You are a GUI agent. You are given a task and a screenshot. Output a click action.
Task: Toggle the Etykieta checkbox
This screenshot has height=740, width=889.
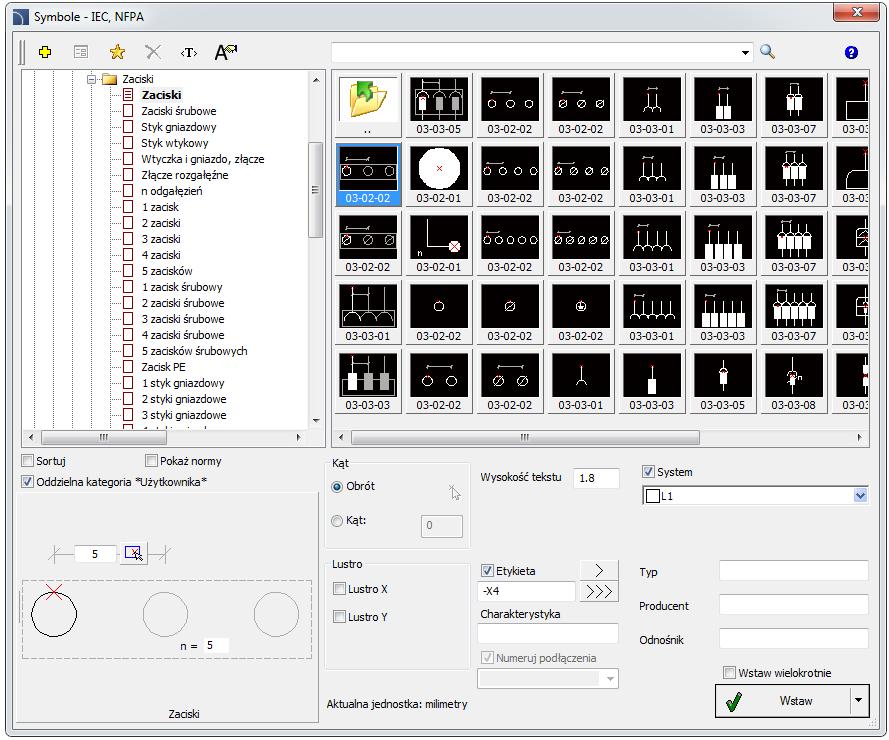click(x=487, y=570)
